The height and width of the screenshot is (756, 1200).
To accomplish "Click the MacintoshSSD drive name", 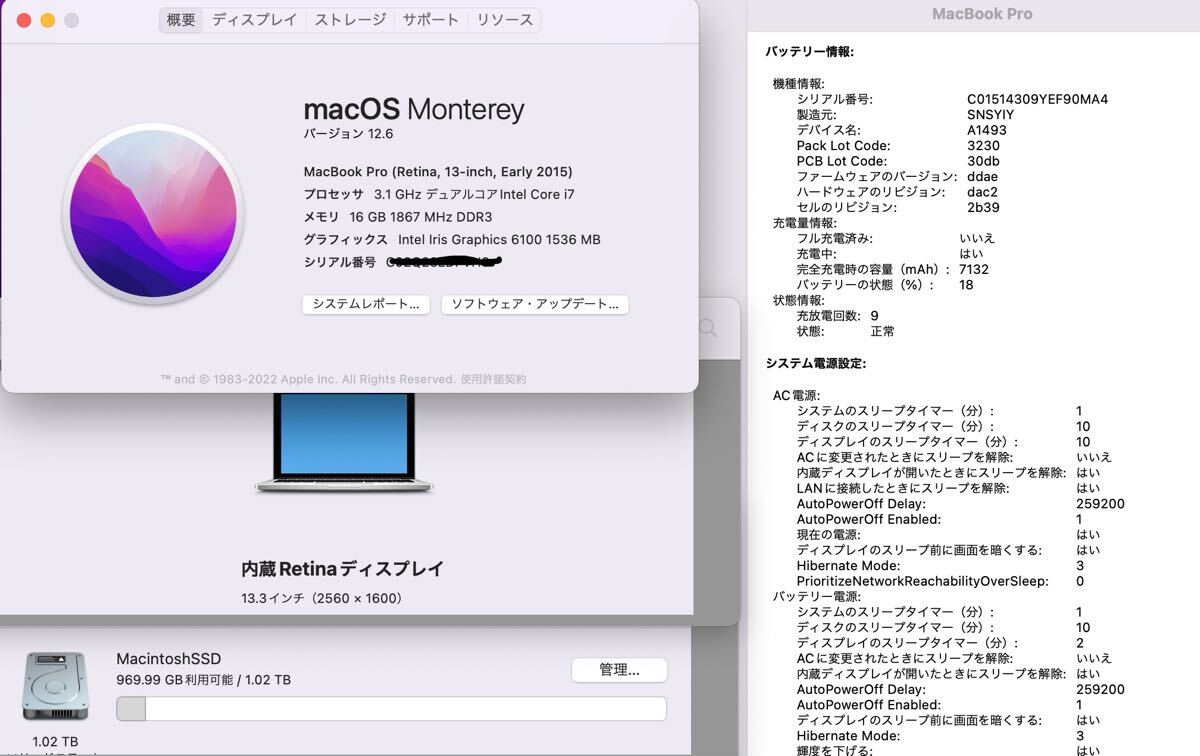I will click(x=169, y=659).
